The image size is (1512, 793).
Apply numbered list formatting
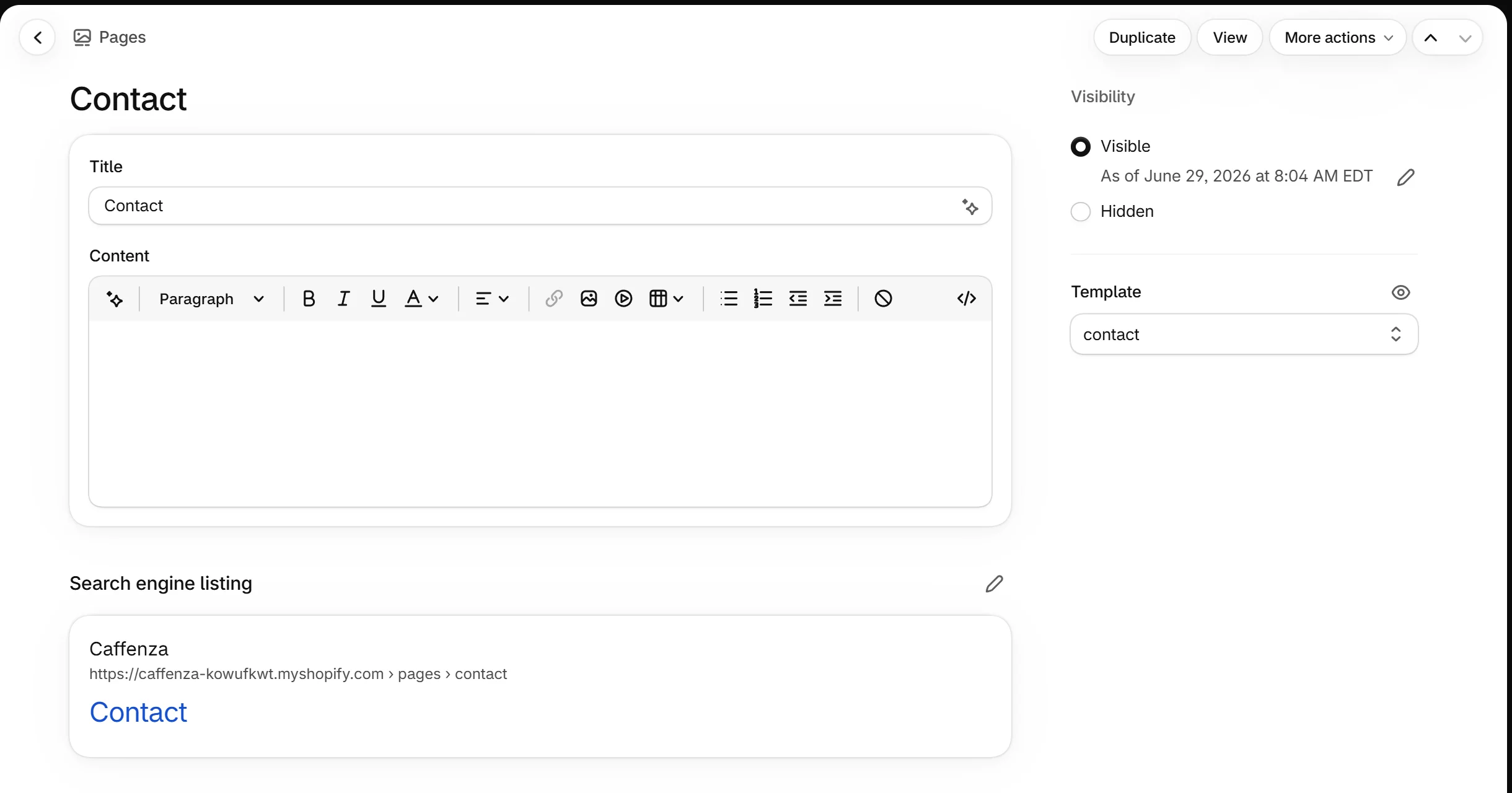[x=763, y=299]
